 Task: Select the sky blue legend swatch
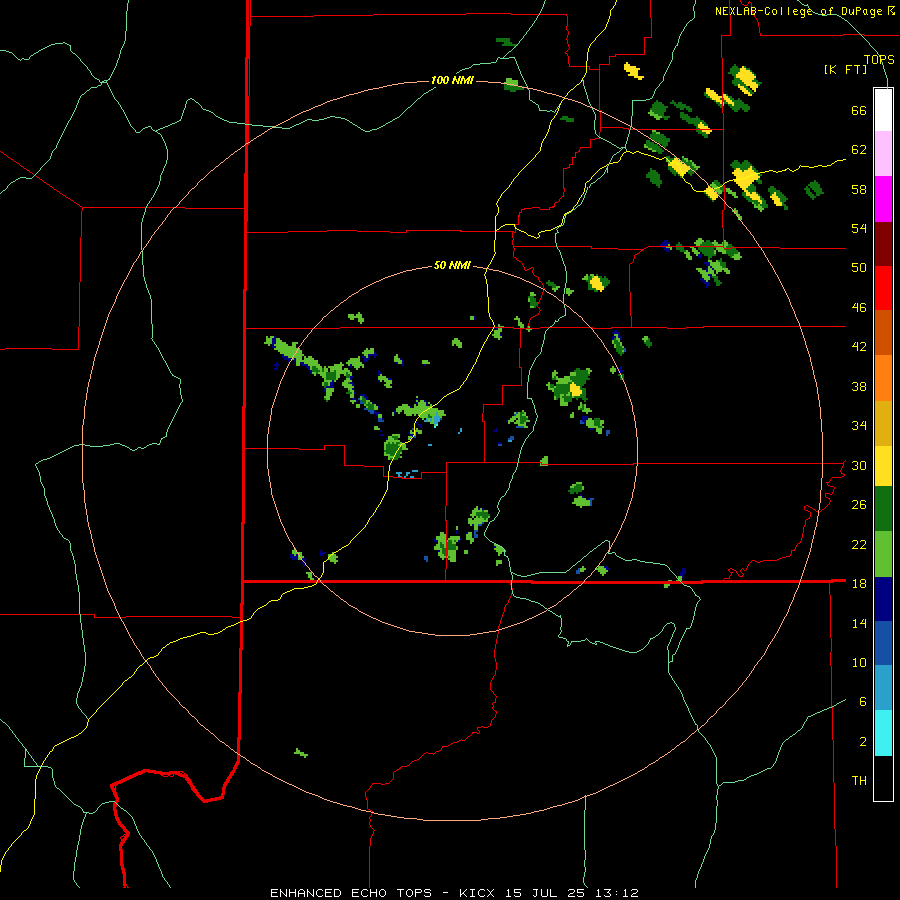pyautogui.click(x=883, y=688)
